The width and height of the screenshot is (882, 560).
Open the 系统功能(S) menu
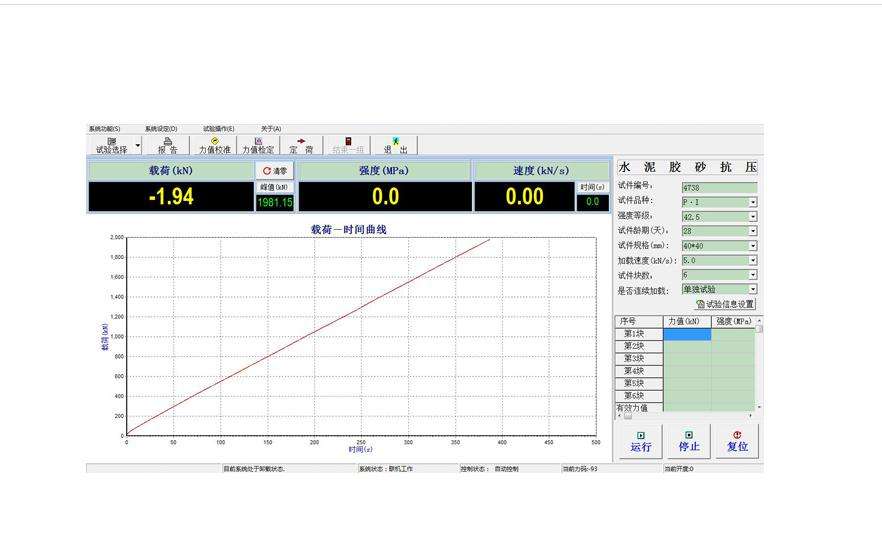pos(105,129)
